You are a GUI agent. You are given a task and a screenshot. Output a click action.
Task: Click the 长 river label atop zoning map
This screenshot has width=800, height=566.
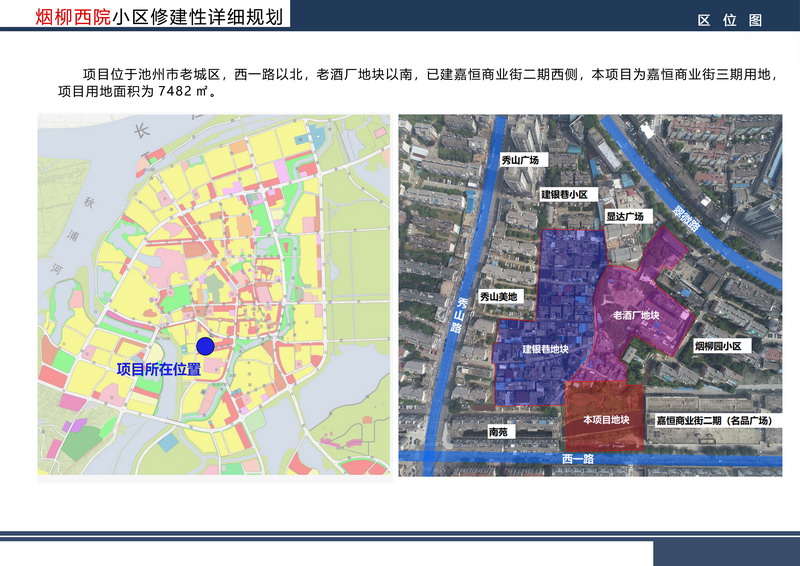pos(143,130)
